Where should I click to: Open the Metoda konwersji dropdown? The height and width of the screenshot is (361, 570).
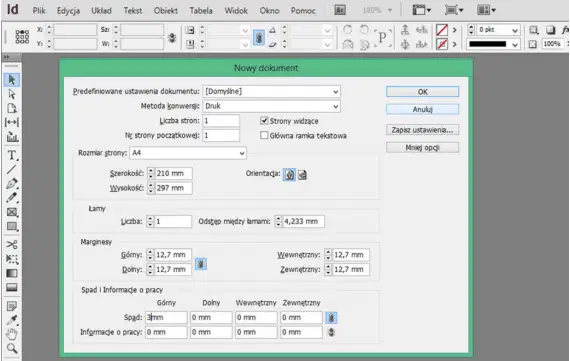(272, 106)
